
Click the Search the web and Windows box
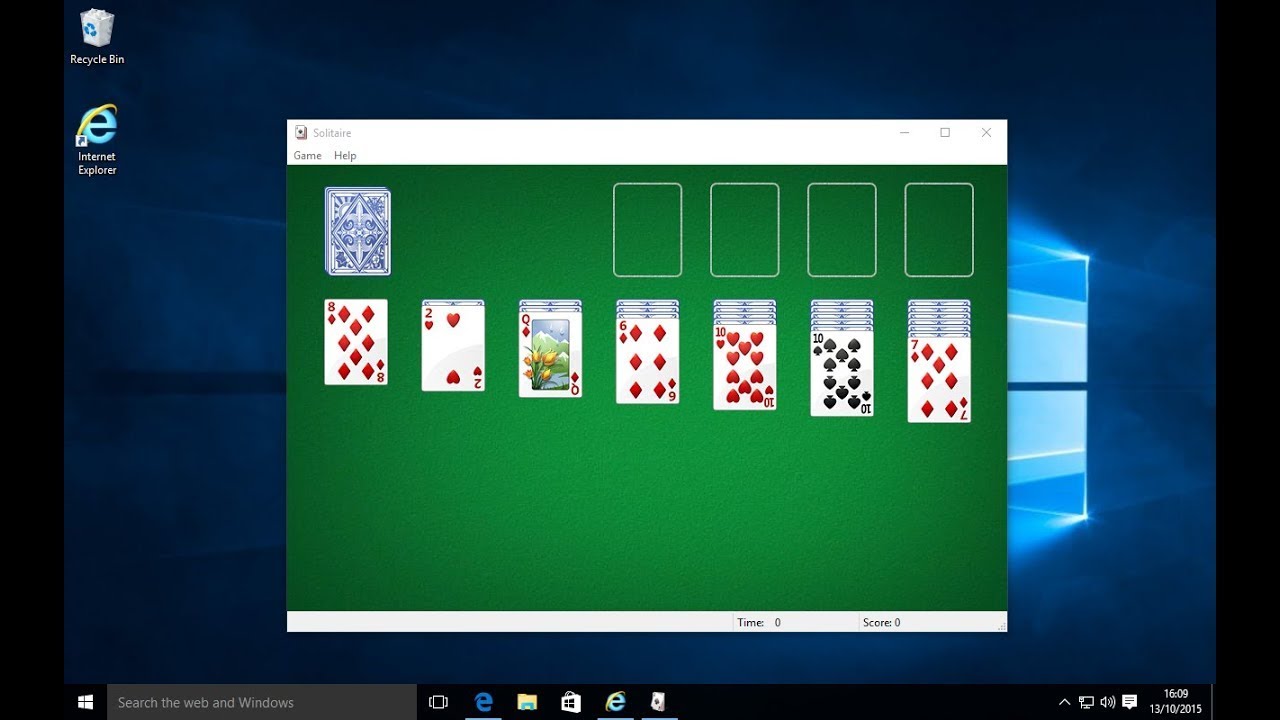pos(262,702)
